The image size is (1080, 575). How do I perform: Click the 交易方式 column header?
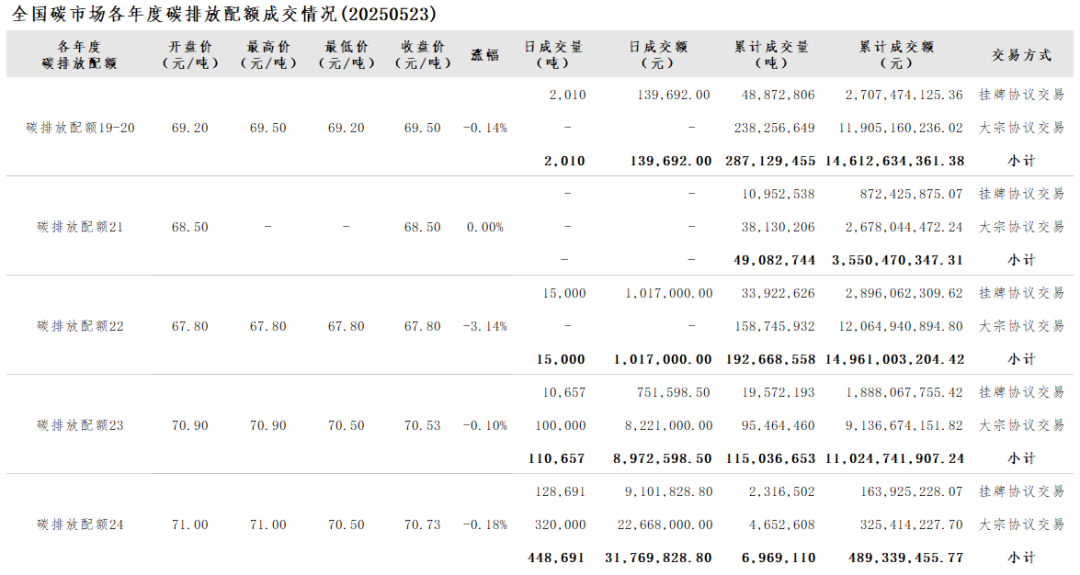pyautogui.click(x=1020, y=55)
